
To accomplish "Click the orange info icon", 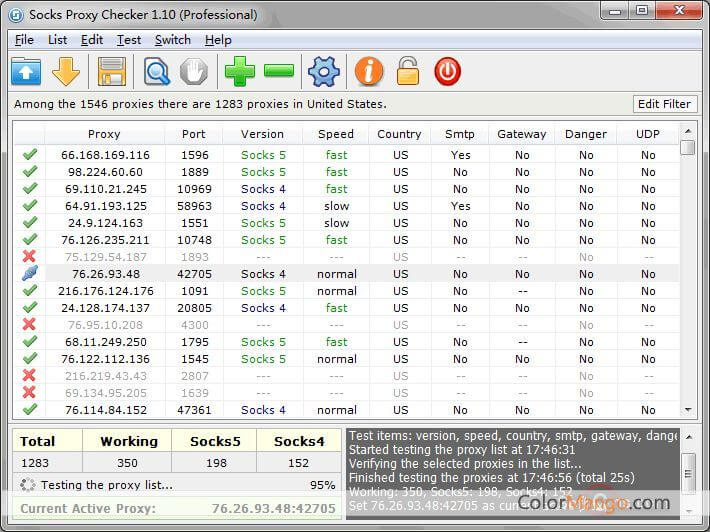I will click(369, 71).
